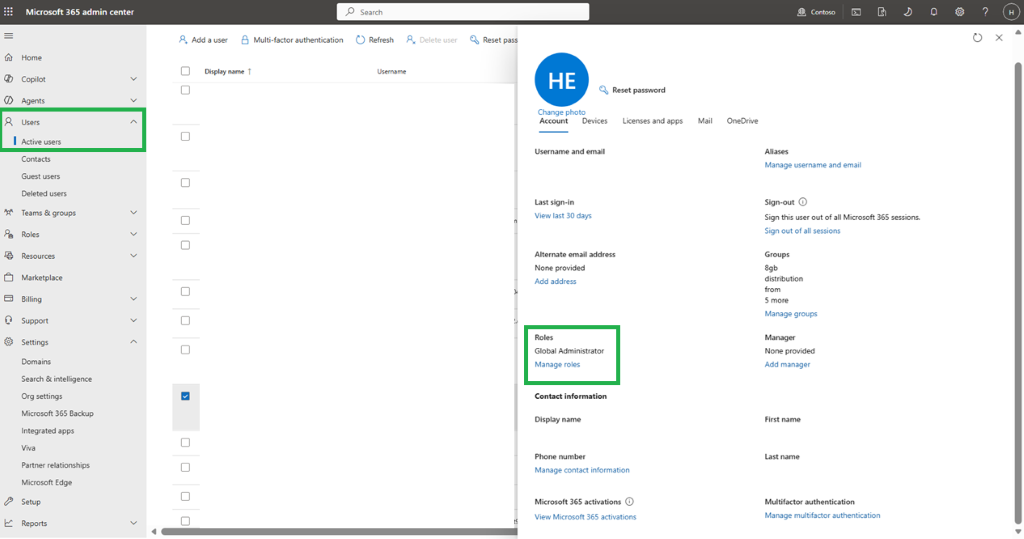The image size is (1024, 539).
Task: Click the Search input field
Action: (463, 12)
